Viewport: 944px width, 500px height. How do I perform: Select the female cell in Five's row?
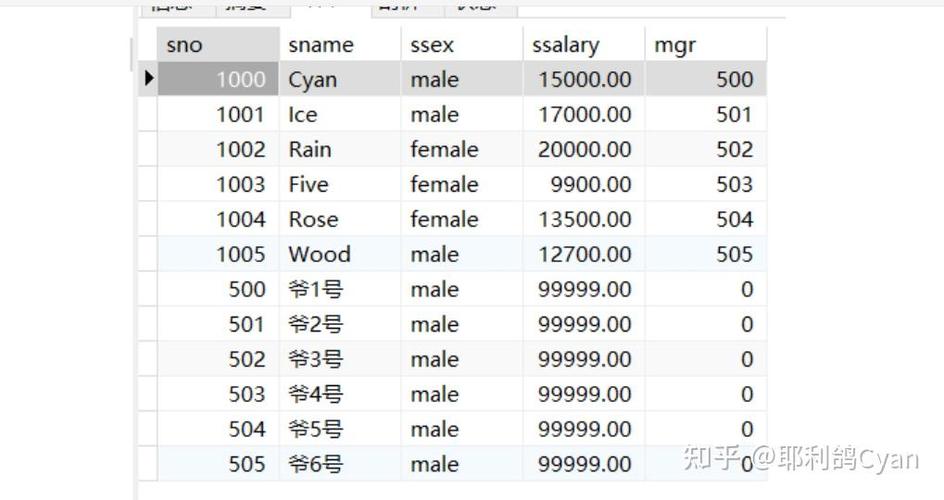tap(462, 184)
